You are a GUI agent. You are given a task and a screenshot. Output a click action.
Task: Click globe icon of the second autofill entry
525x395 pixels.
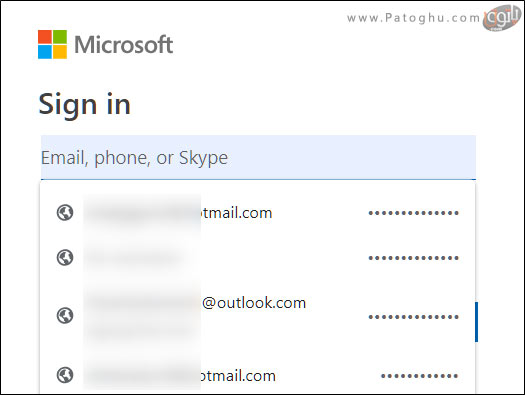click(65, 258)
